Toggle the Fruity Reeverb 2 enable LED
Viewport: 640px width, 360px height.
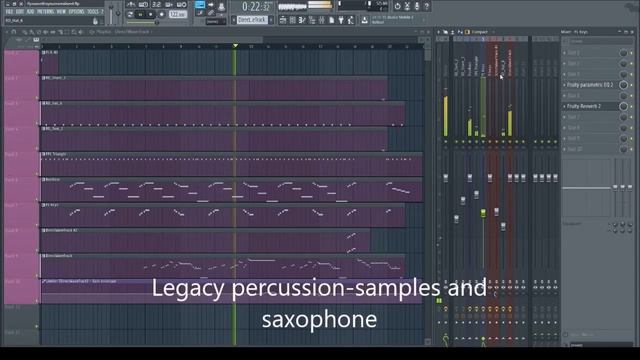tap(631, 106)
